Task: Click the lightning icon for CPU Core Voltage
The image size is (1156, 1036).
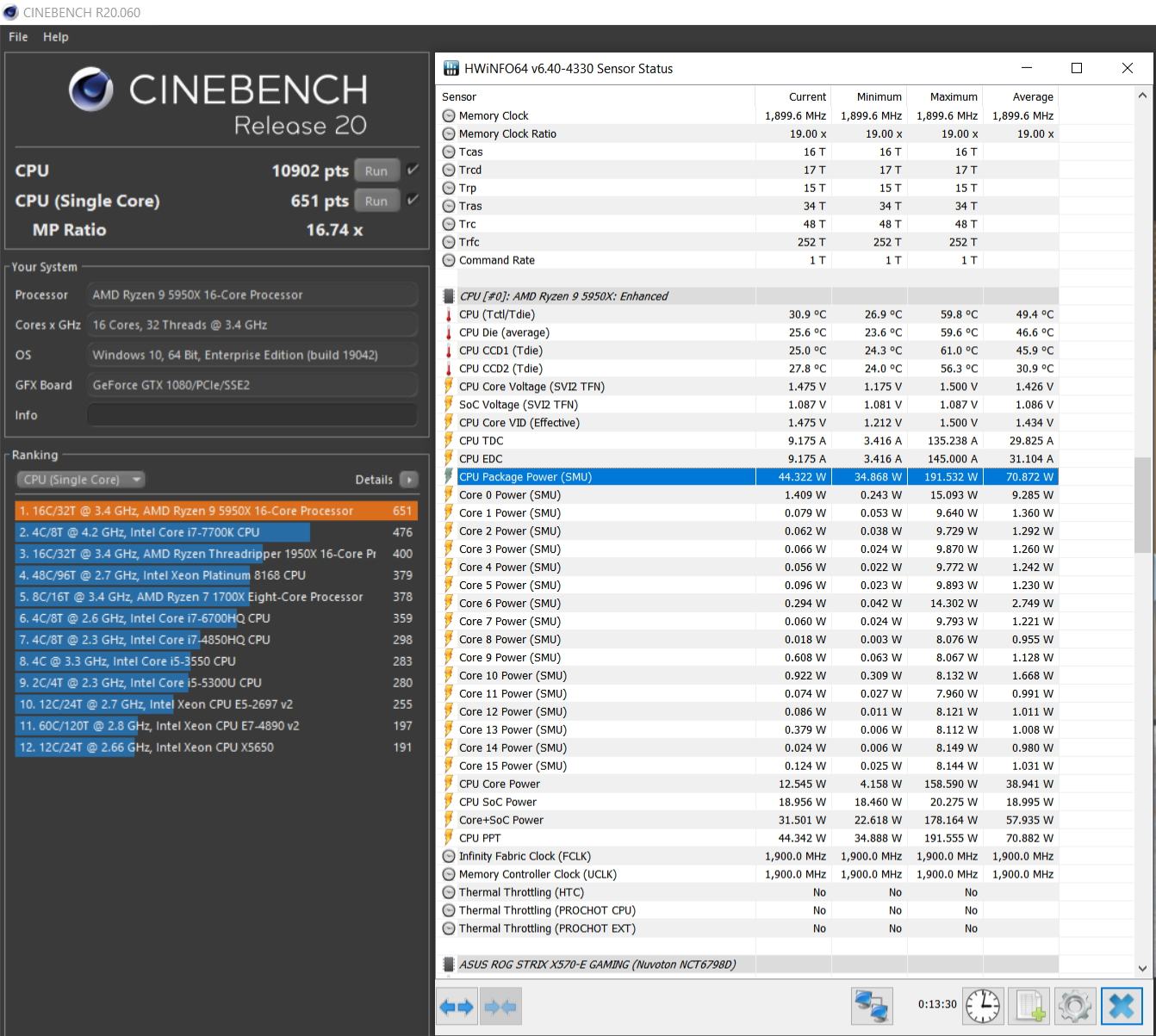Action: [448, 387]
